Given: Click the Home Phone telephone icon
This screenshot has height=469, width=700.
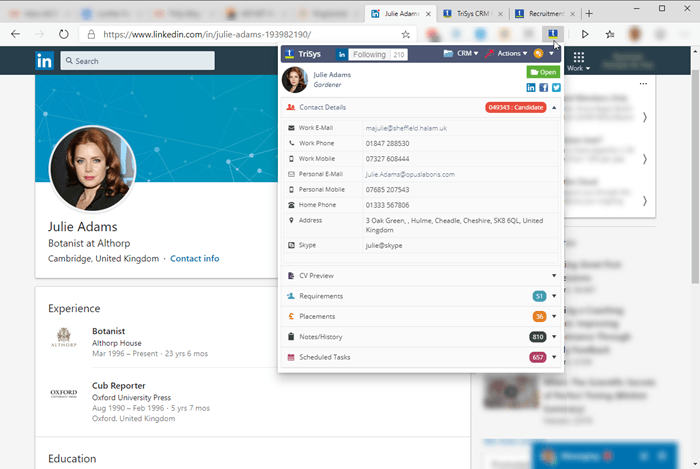Looking at the screenshot, I should pyautogui.click(x=292, y=205).
